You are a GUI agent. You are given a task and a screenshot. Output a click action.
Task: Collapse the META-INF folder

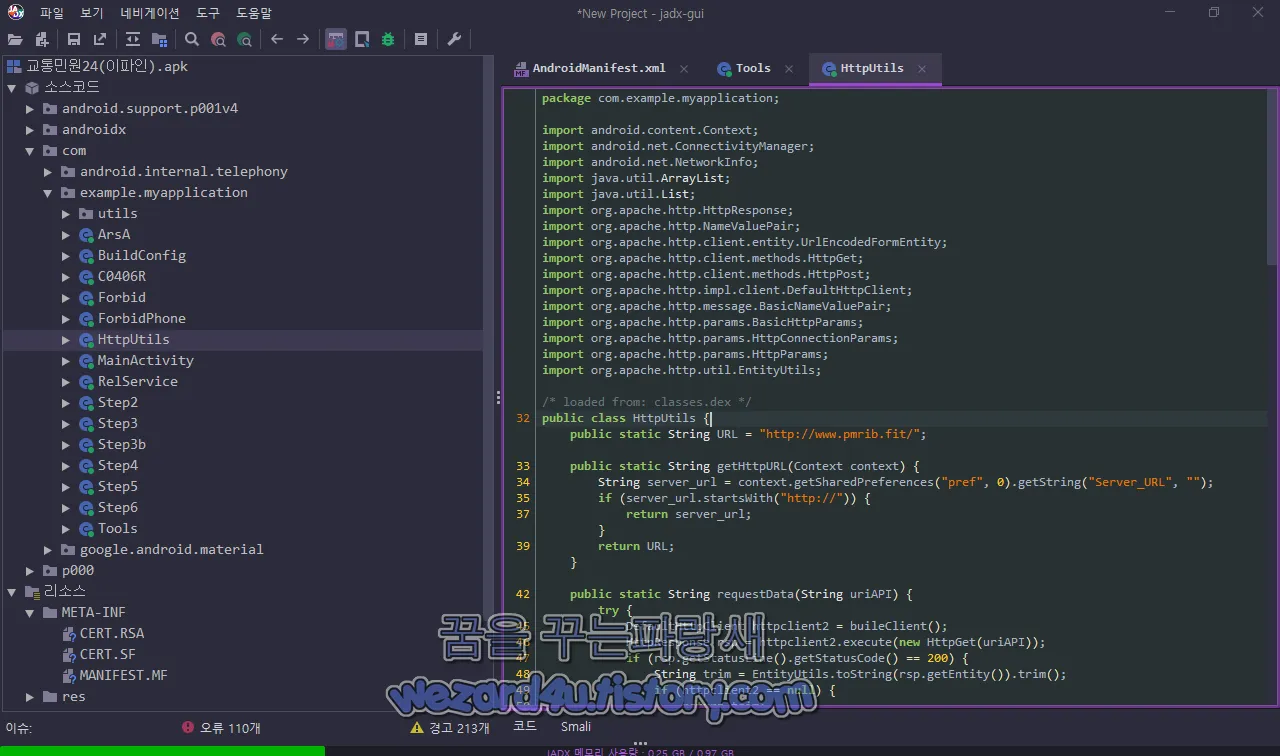(30, 613)
